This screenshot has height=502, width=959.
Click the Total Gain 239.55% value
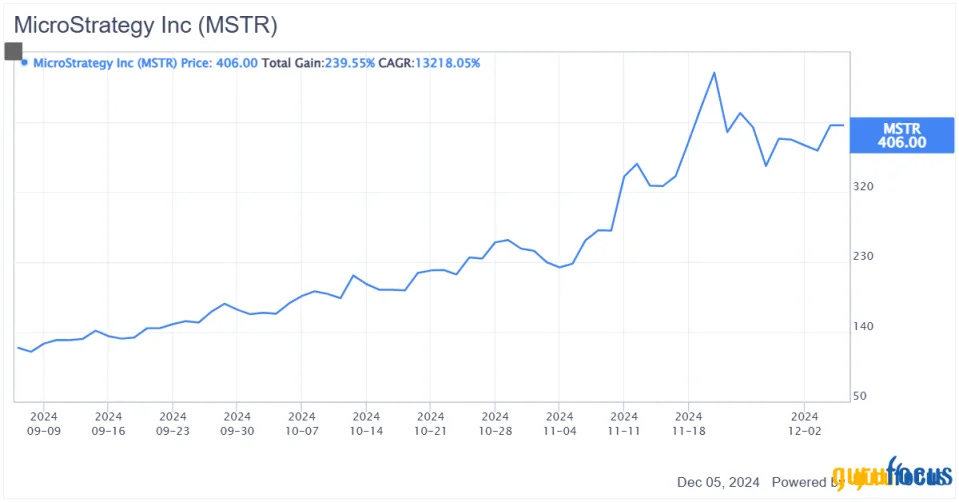(349, 63)
